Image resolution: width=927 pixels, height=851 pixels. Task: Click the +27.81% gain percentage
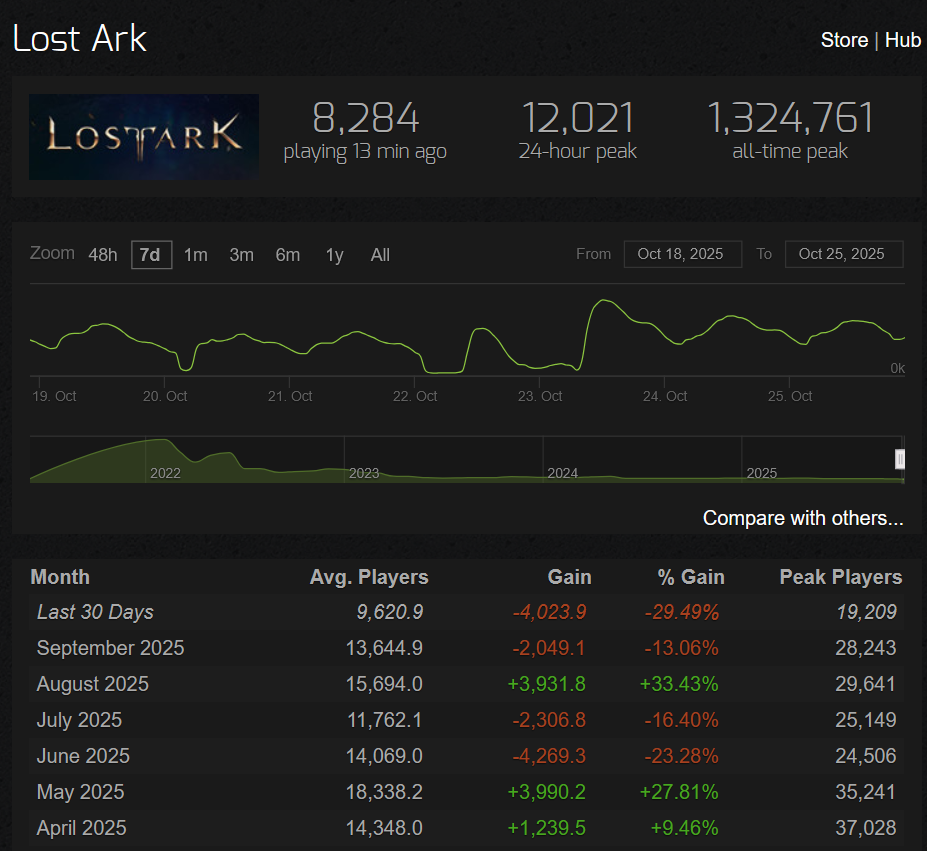tap(679, 792)
